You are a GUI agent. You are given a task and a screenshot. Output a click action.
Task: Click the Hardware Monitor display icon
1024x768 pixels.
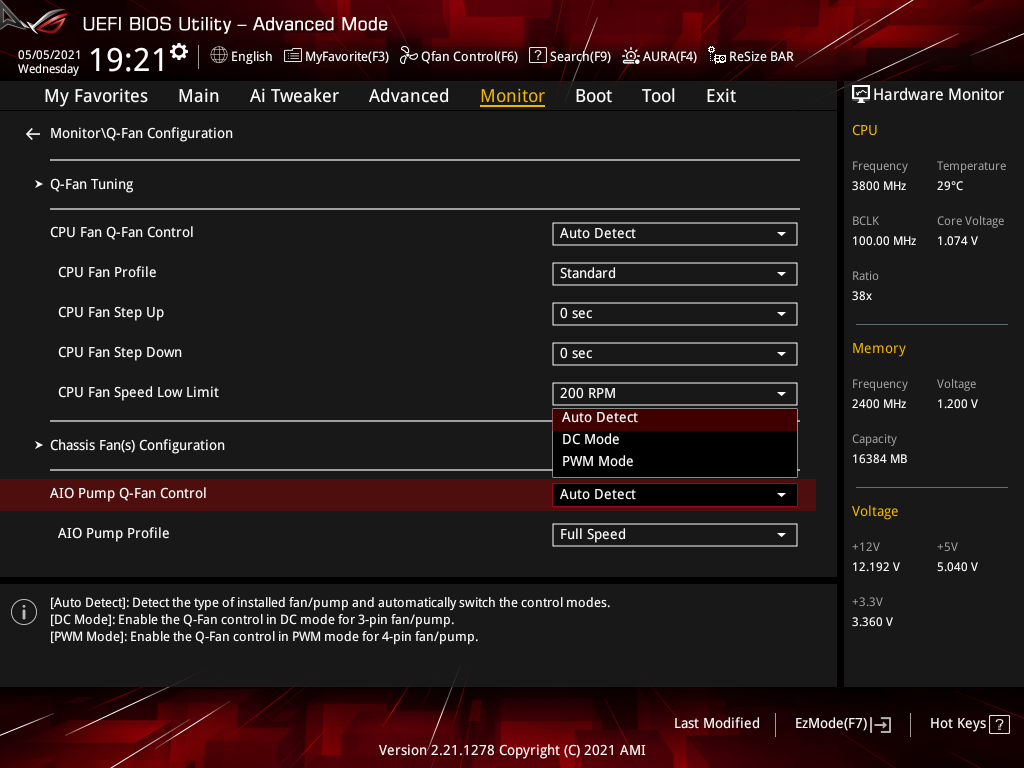(861, 94)
